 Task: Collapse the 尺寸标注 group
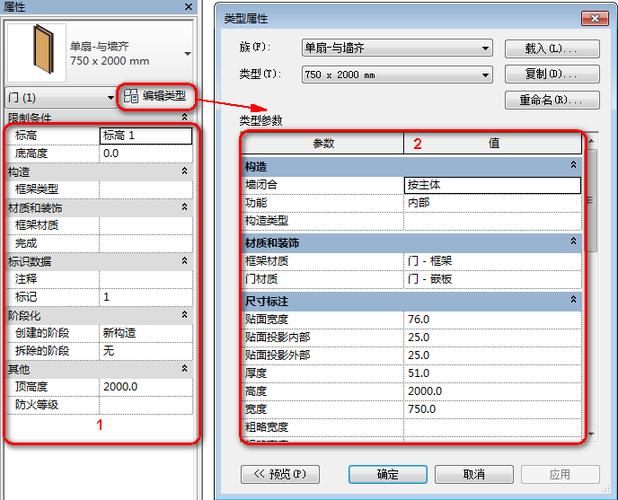click(573, 300)
